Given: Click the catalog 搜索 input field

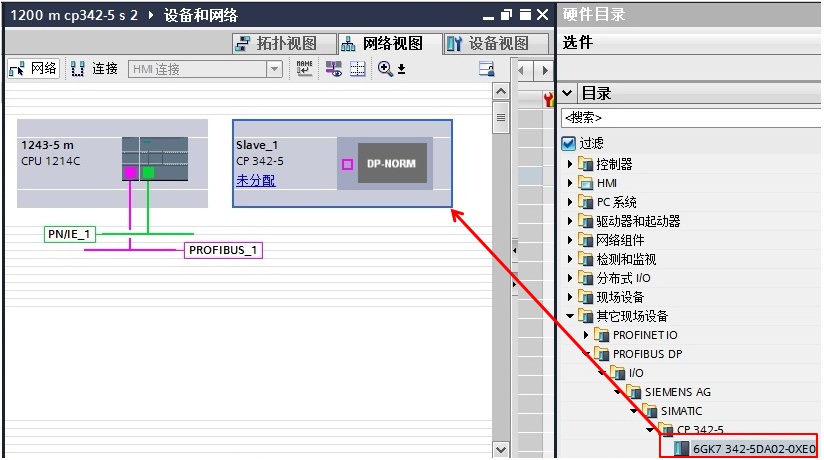Looking at the screenshot, I should click(691, 118).
